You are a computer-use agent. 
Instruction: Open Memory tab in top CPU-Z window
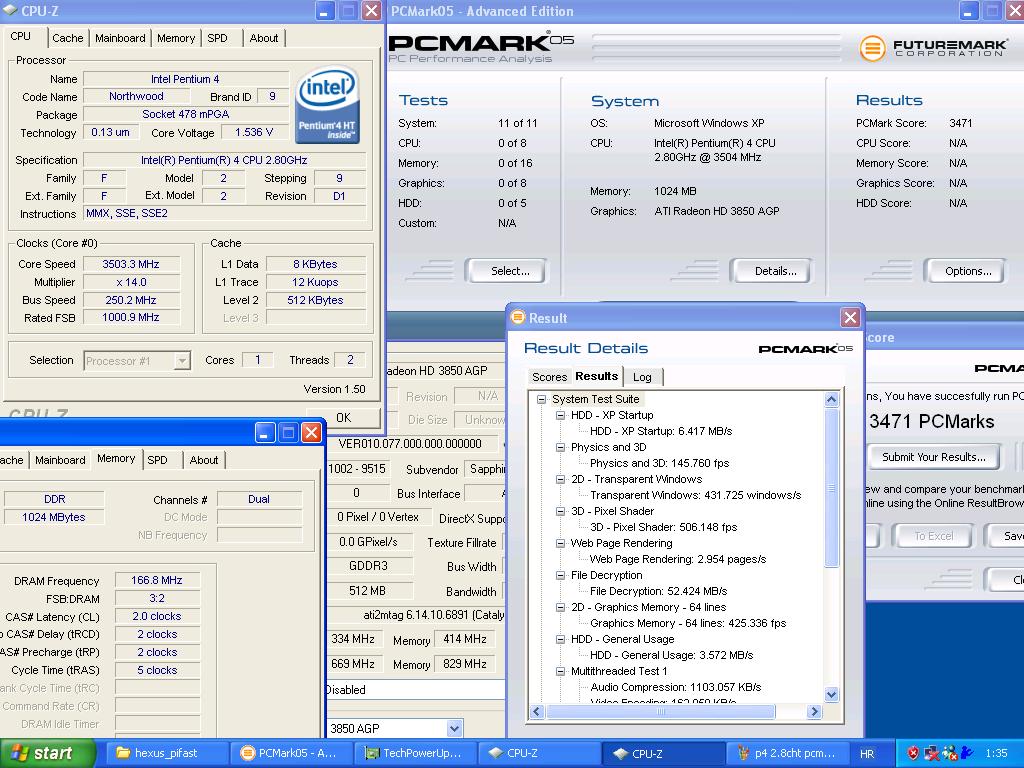176,38
